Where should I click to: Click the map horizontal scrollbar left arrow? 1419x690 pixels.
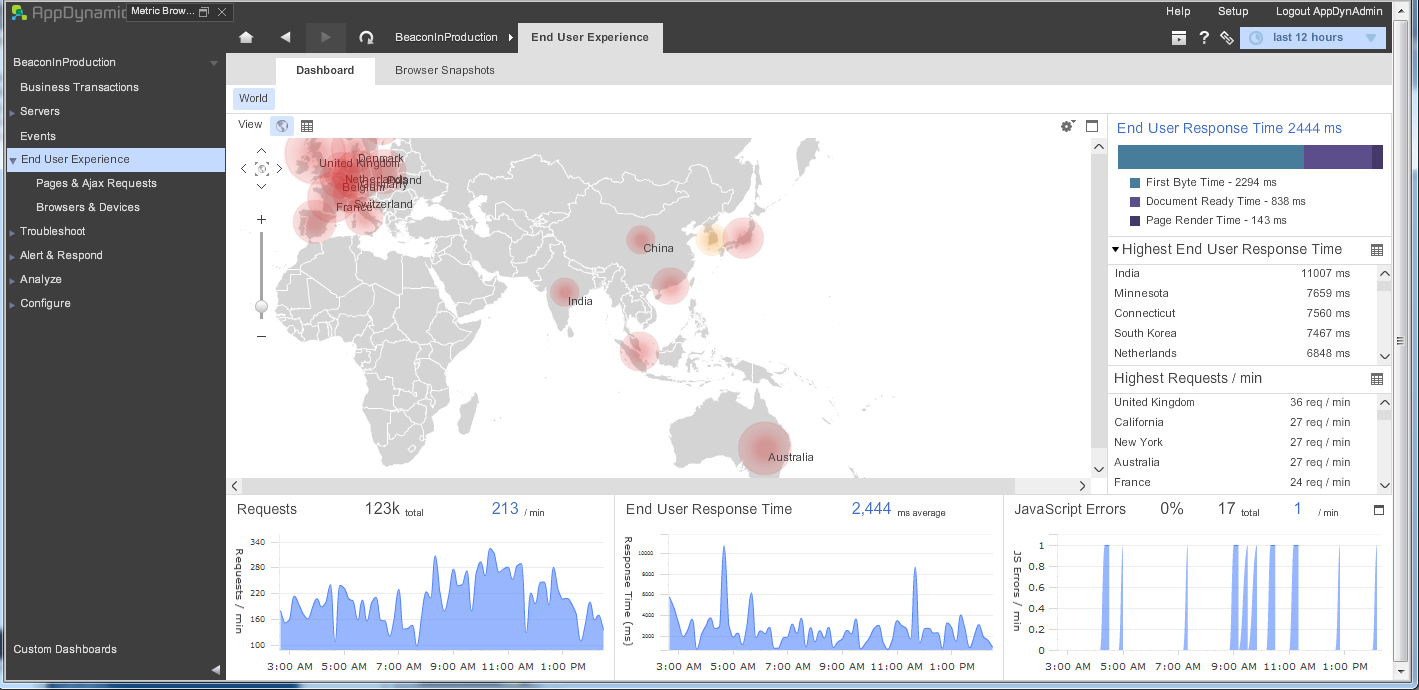pos(235,486)
